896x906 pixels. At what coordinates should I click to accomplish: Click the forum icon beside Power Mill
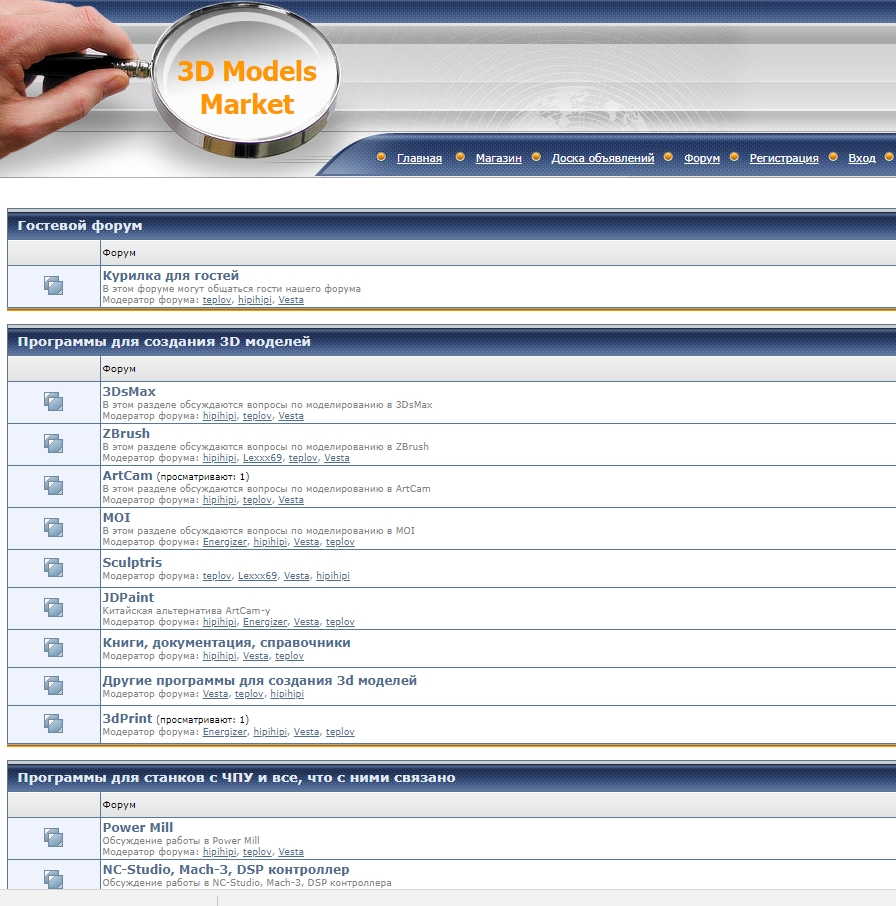(x=53, y=837)
